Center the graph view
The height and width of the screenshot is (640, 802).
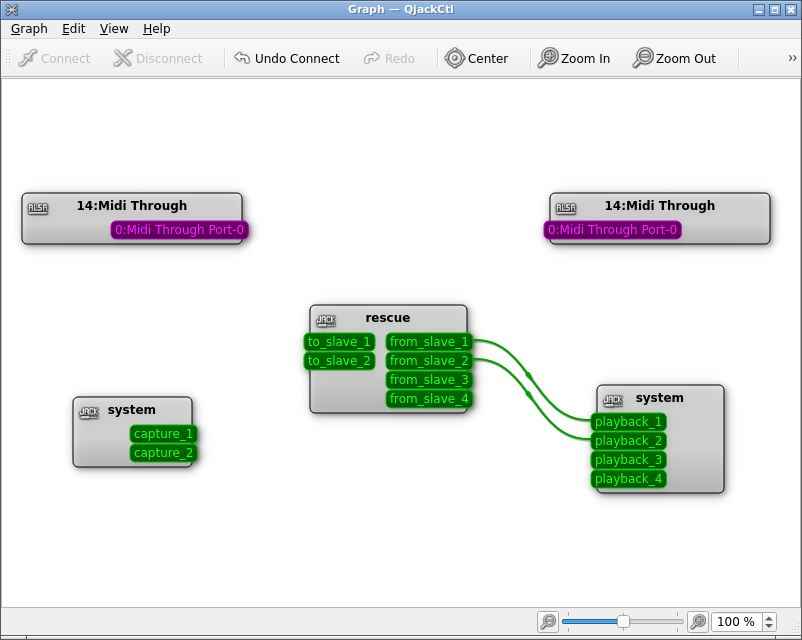click(x=476, y=58)
